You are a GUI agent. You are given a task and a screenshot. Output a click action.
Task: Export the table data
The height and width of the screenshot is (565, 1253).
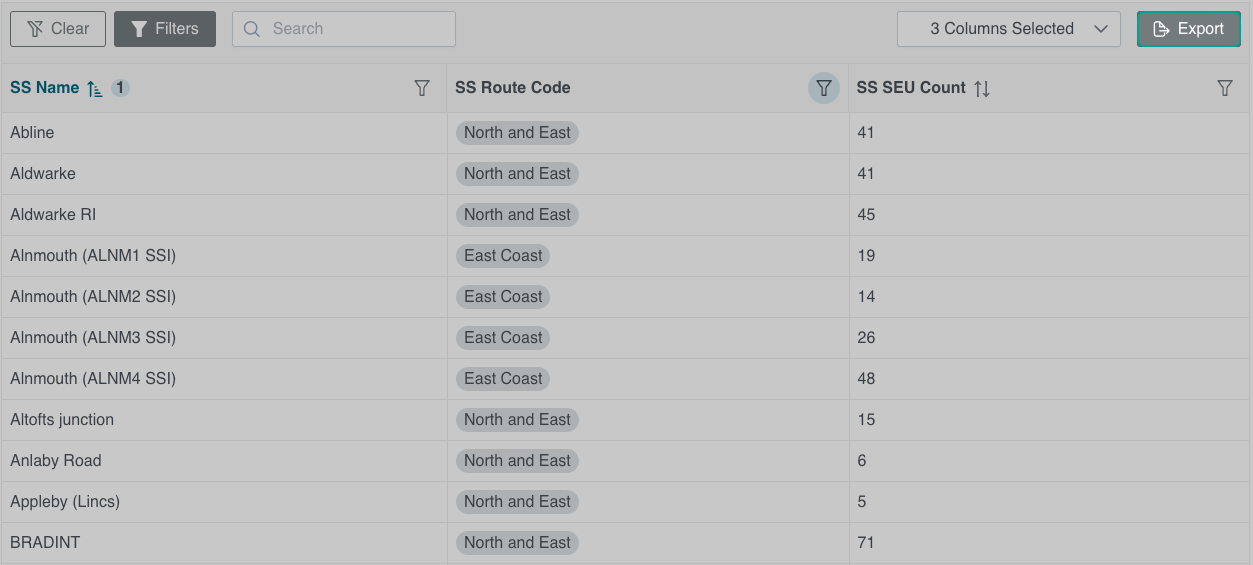[x=1188, y=29]
